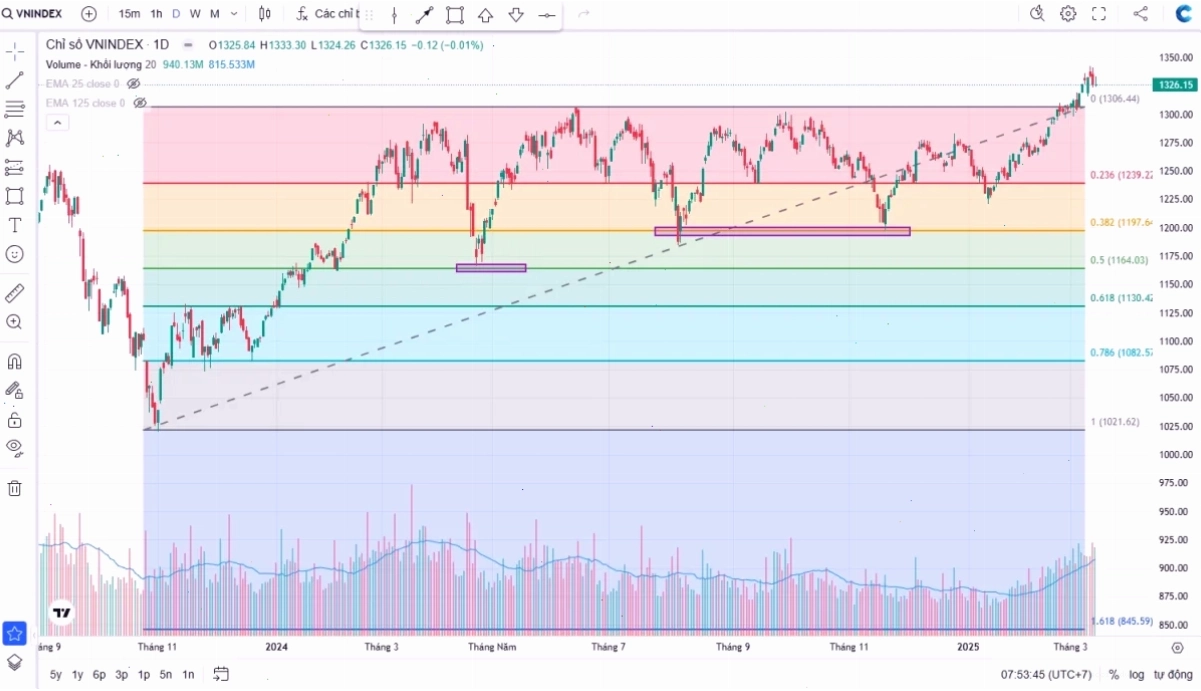Toggle keep drawing mode lock
This screenshot has width=1201, height=691.
pyautogui.click(x=15, y=390)
